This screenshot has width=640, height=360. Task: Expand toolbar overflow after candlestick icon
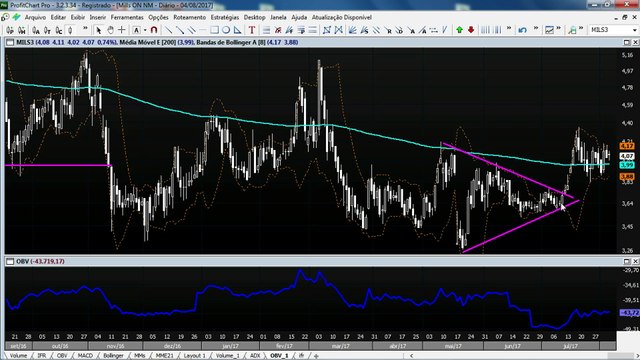click(85, 28)
